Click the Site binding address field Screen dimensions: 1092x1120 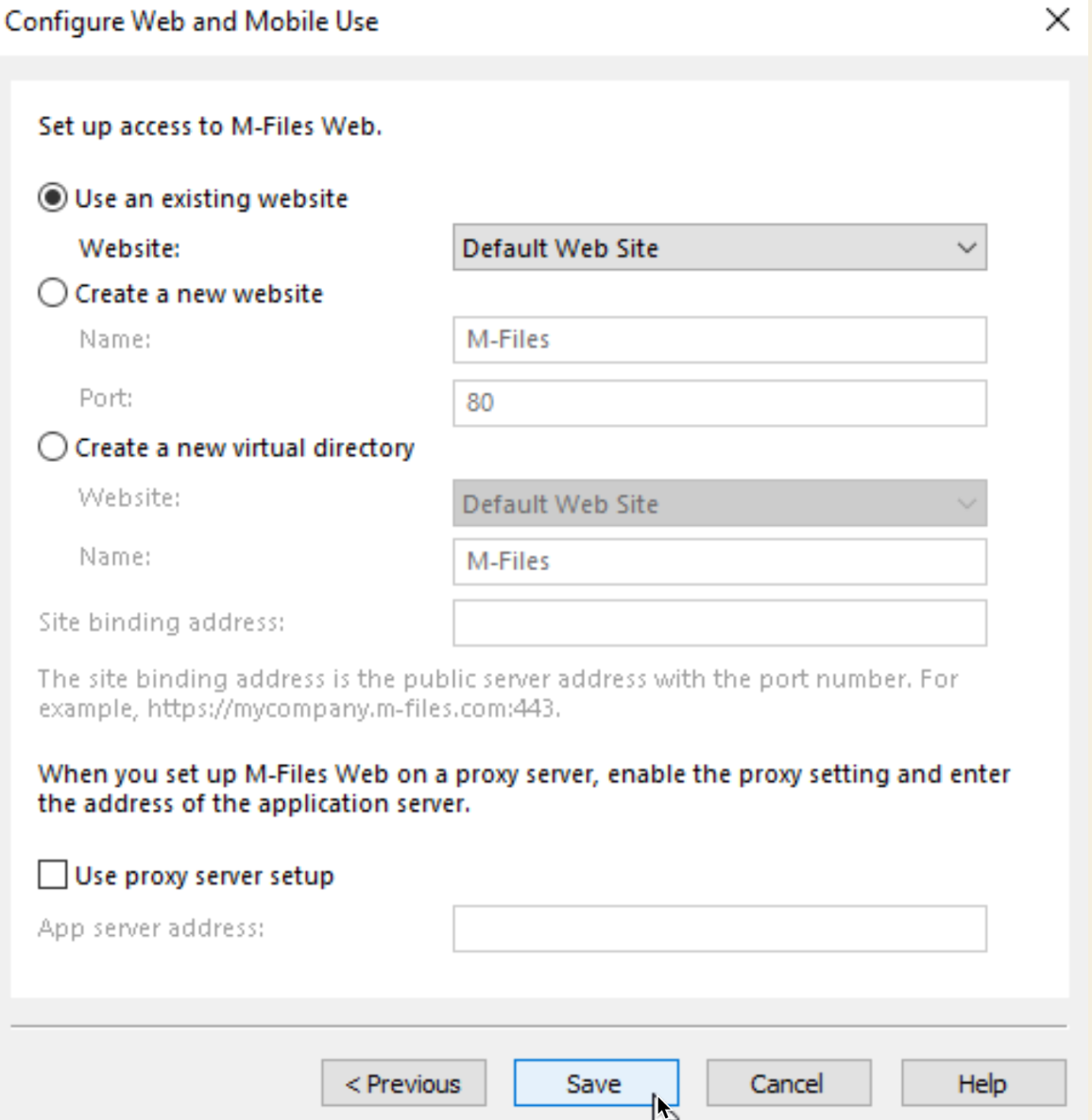[720, 623]
